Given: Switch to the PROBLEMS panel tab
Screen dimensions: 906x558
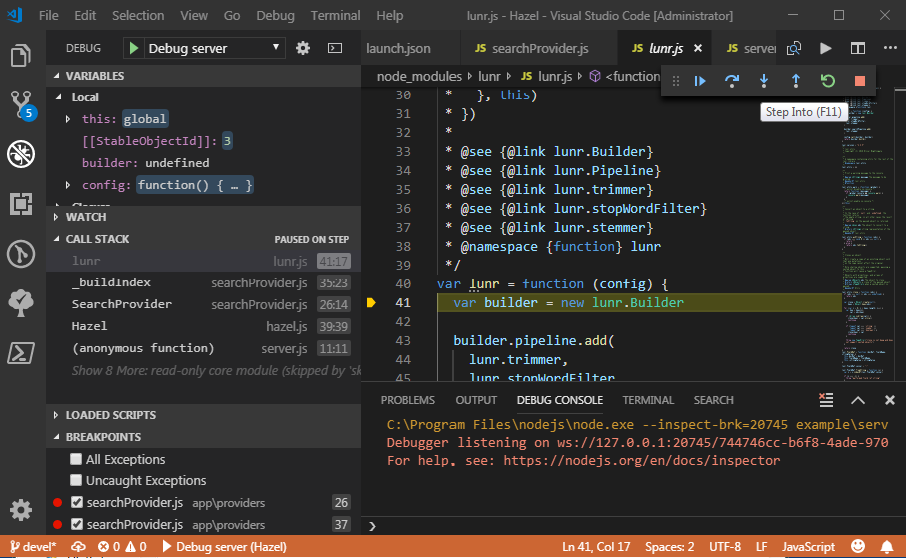Looking at the screenshot, I should pos(407,400).
